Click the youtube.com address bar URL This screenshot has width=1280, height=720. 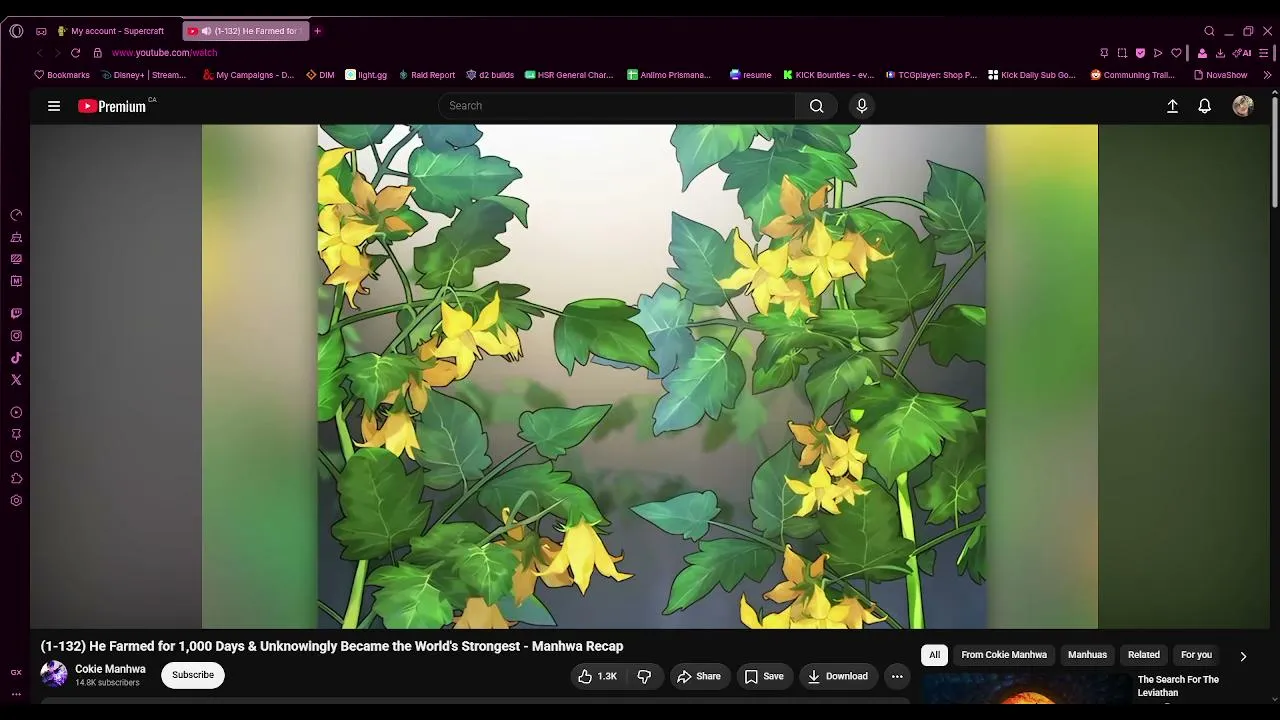164,53
